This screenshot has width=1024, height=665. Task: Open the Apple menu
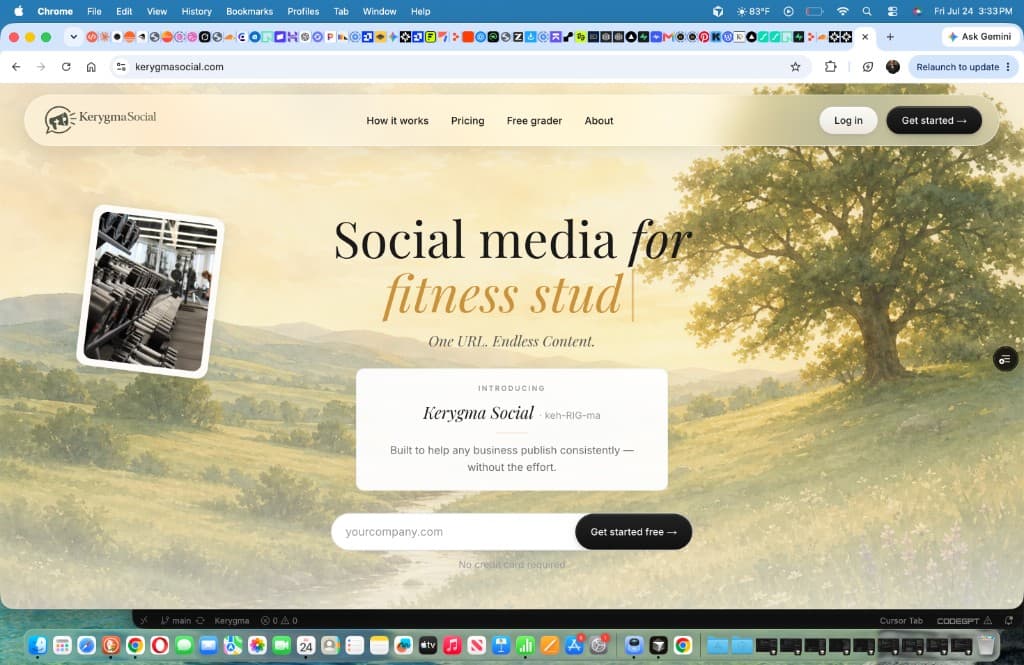pos(18,11)
